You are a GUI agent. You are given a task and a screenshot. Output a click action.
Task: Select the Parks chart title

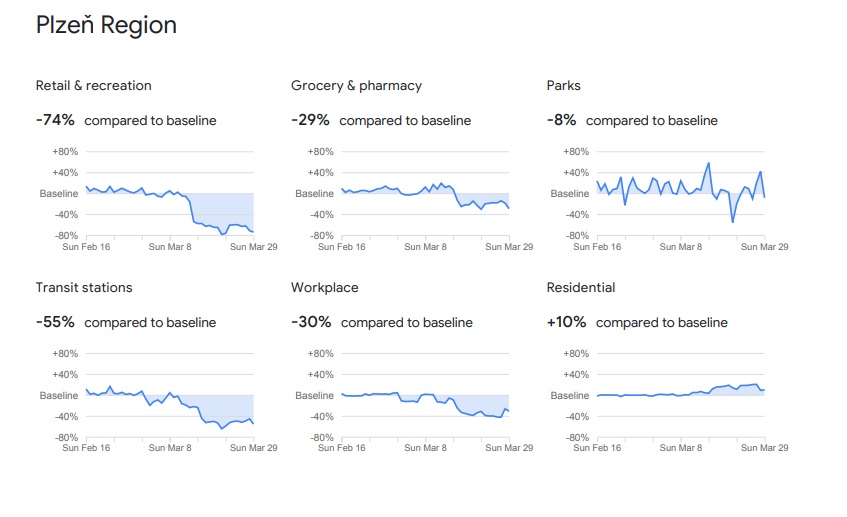click(x=563, y=86)
